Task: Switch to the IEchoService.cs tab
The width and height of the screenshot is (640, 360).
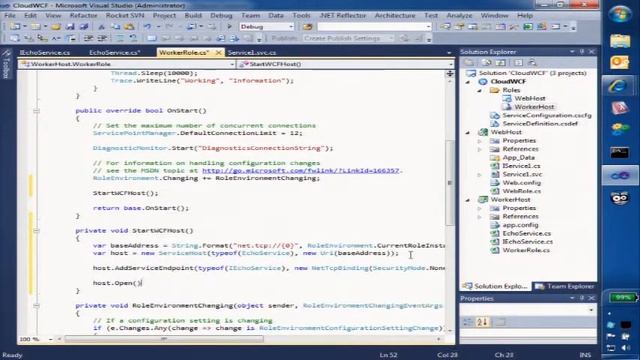Action: 44,53
